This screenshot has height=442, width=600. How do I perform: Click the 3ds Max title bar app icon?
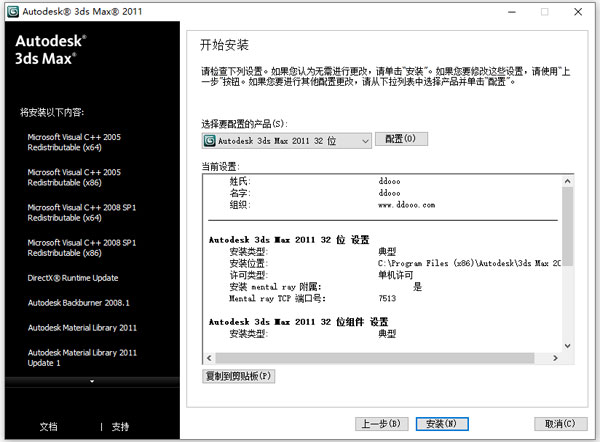(13, 11)
